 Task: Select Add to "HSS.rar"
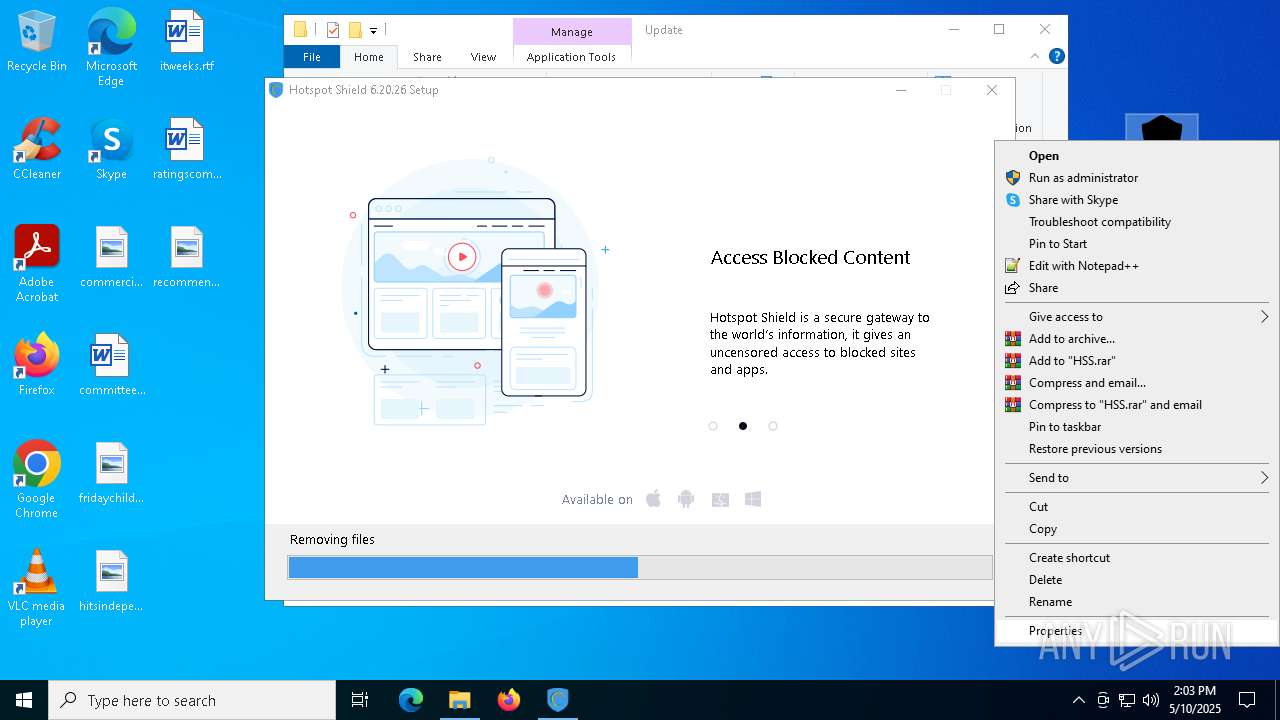[1137, 361]
